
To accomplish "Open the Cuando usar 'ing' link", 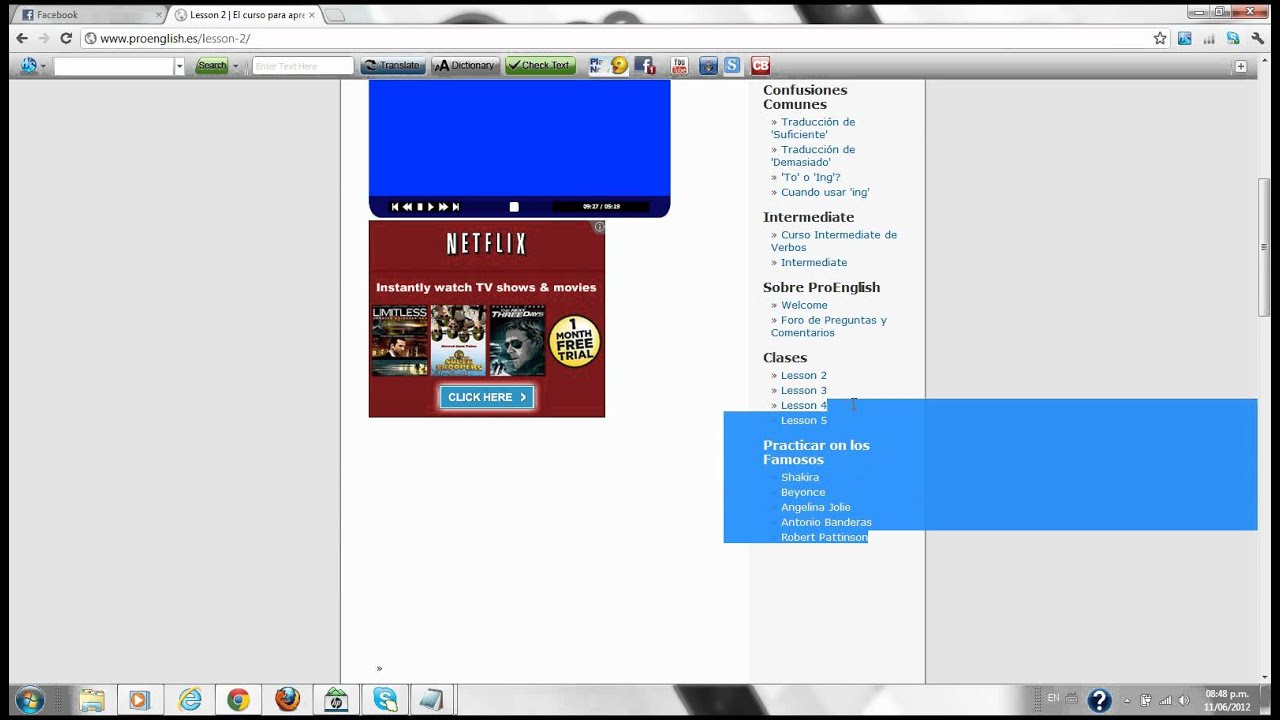I will (825, 192).
